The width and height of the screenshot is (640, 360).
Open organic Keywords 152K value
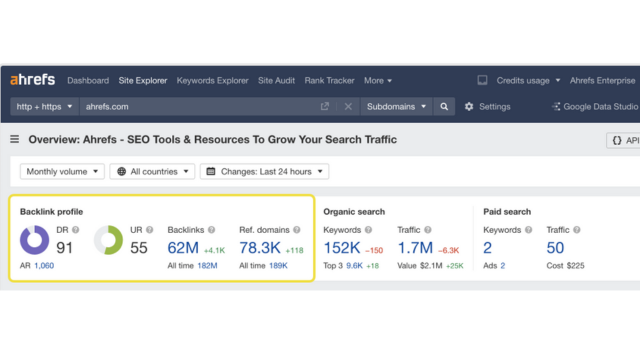[342, 248]
